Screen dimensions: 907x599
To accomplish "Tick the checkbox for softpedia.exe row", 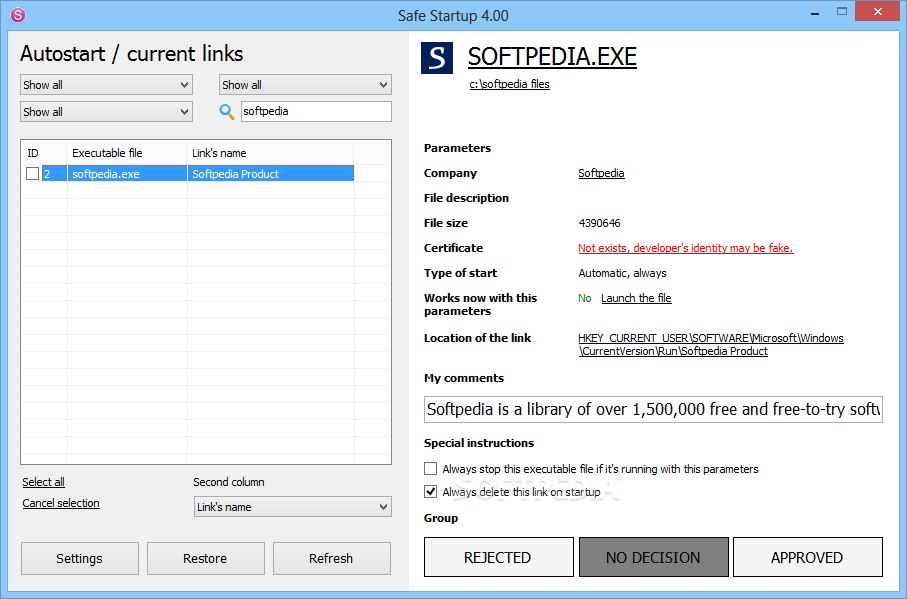I will (32, 173).
